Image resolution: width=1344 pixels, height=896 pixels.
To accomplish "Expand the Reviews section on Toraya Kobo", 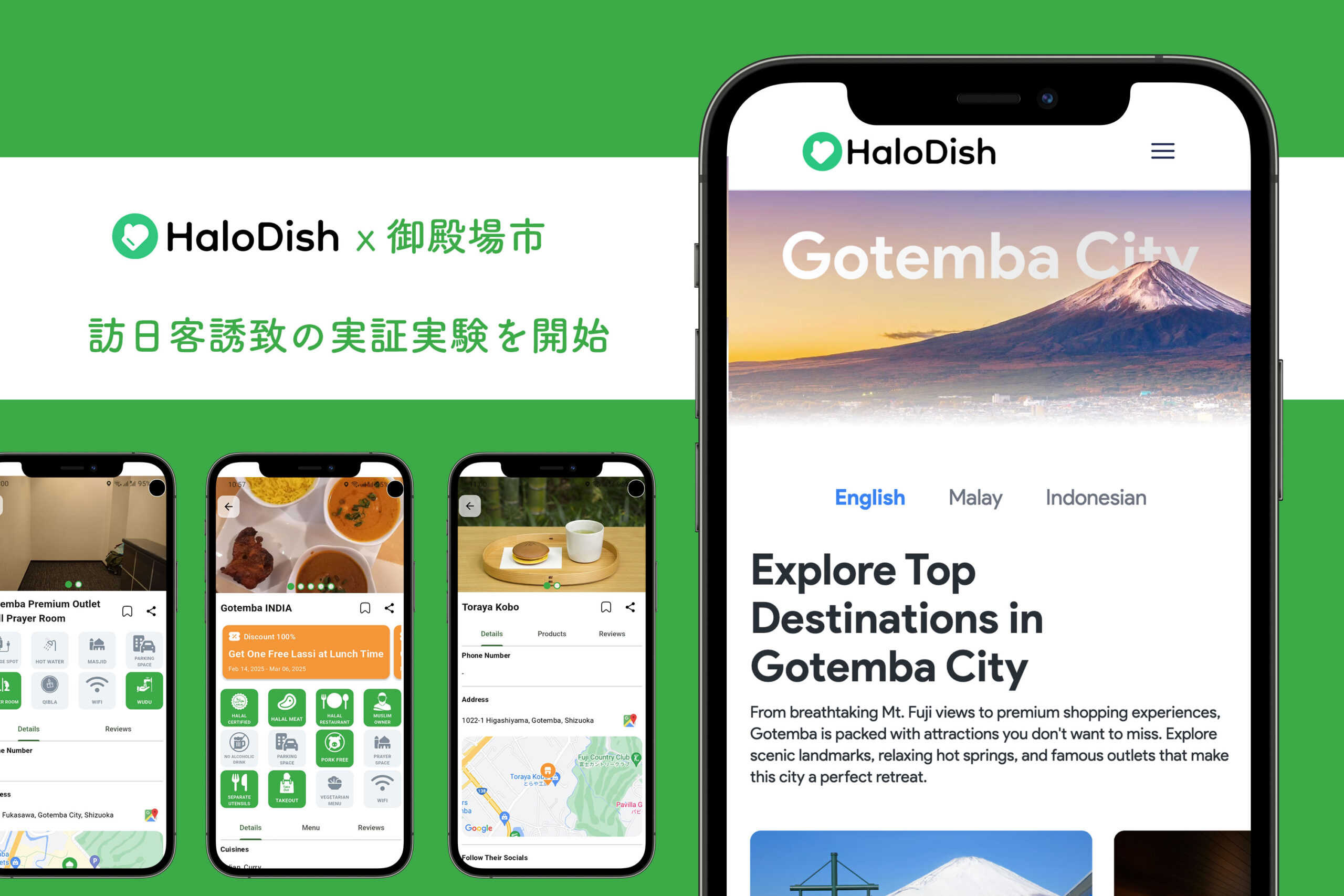I will [621, 633].
